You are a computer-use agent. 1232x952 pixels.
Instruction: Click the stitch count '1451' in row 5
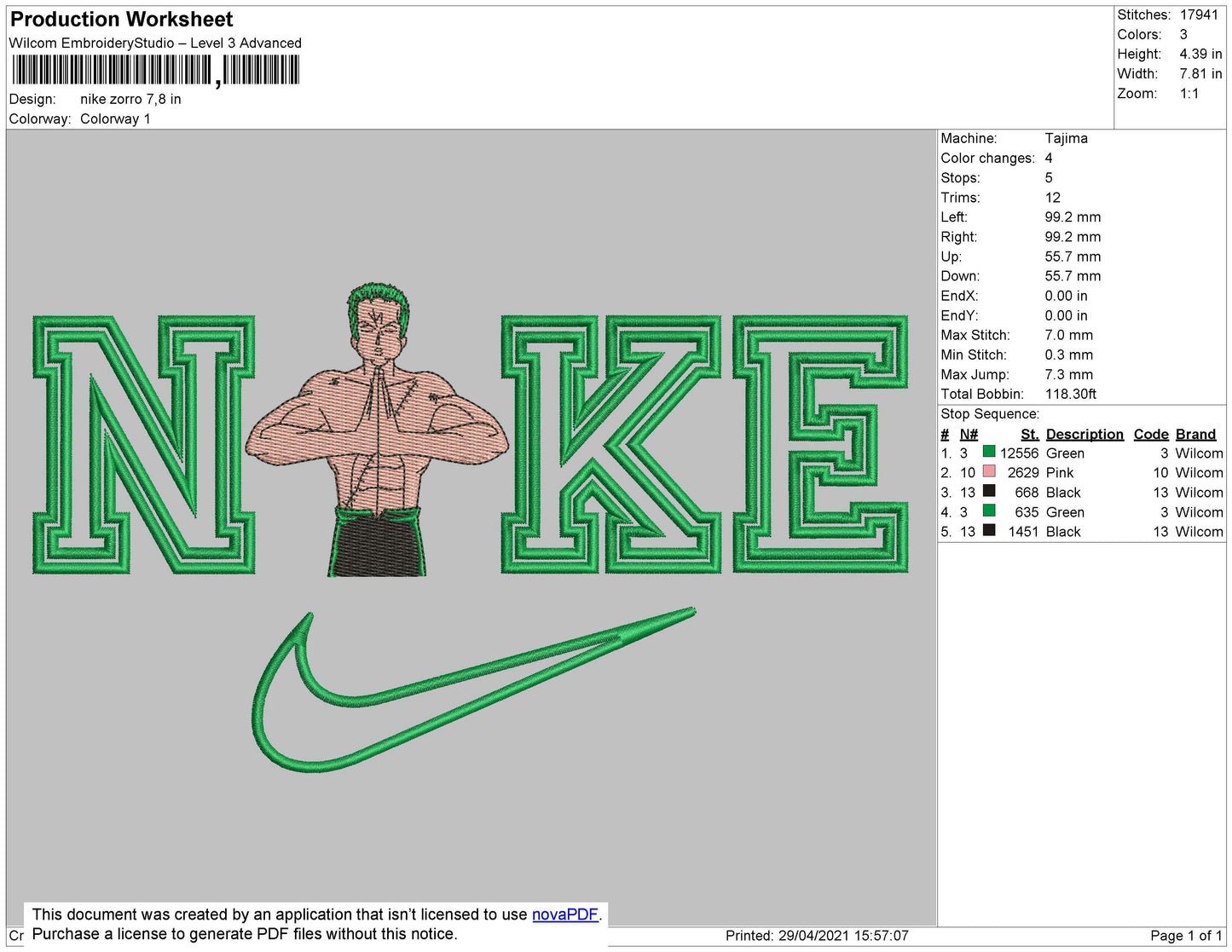point(1023,532)
